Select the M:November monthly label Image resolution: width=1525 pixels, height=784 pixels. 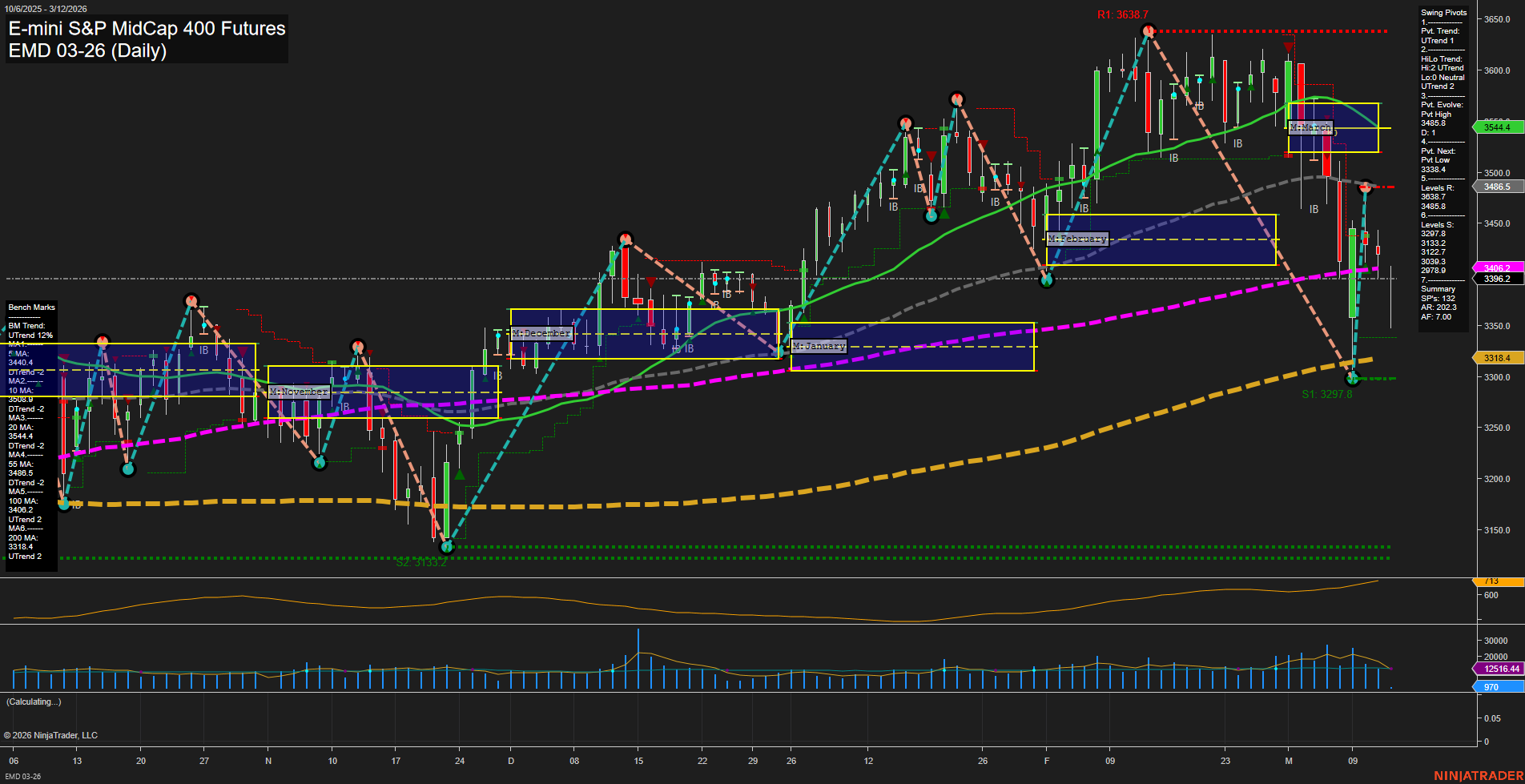pyautogui.click(x=299, y=392)
